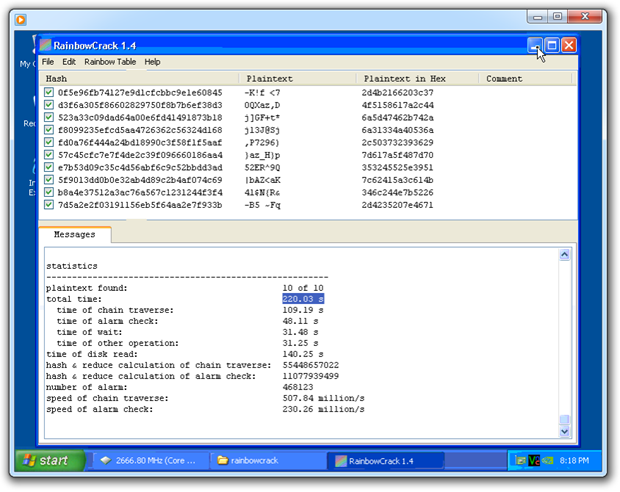Close the outer viewer window

tap(585, 17)
